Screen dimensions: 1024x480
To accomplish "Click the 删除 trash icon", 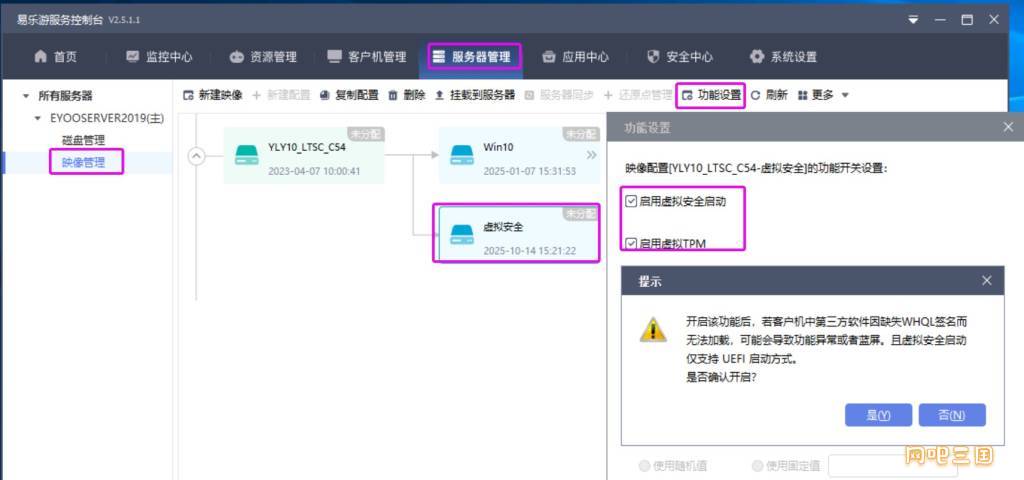I will 393,95.
